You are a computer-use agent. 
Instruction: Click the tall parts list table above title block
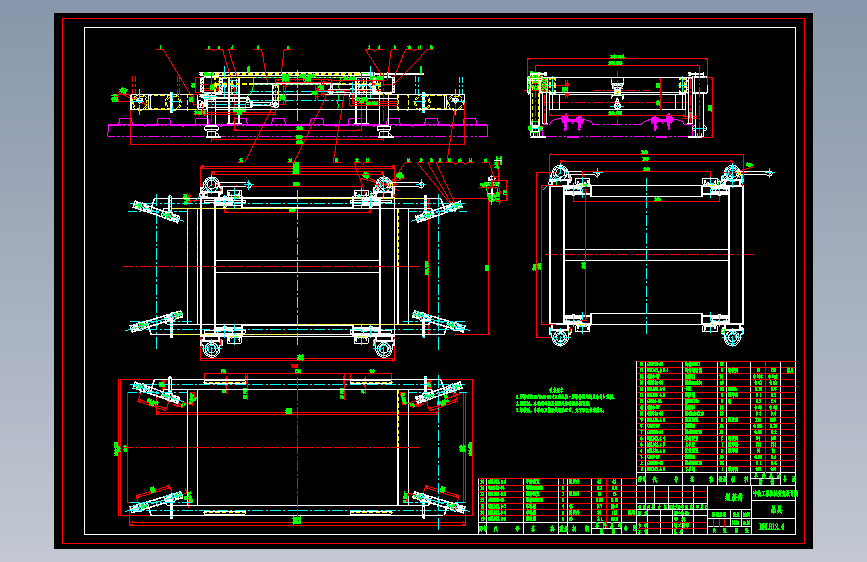pos(716,423)
